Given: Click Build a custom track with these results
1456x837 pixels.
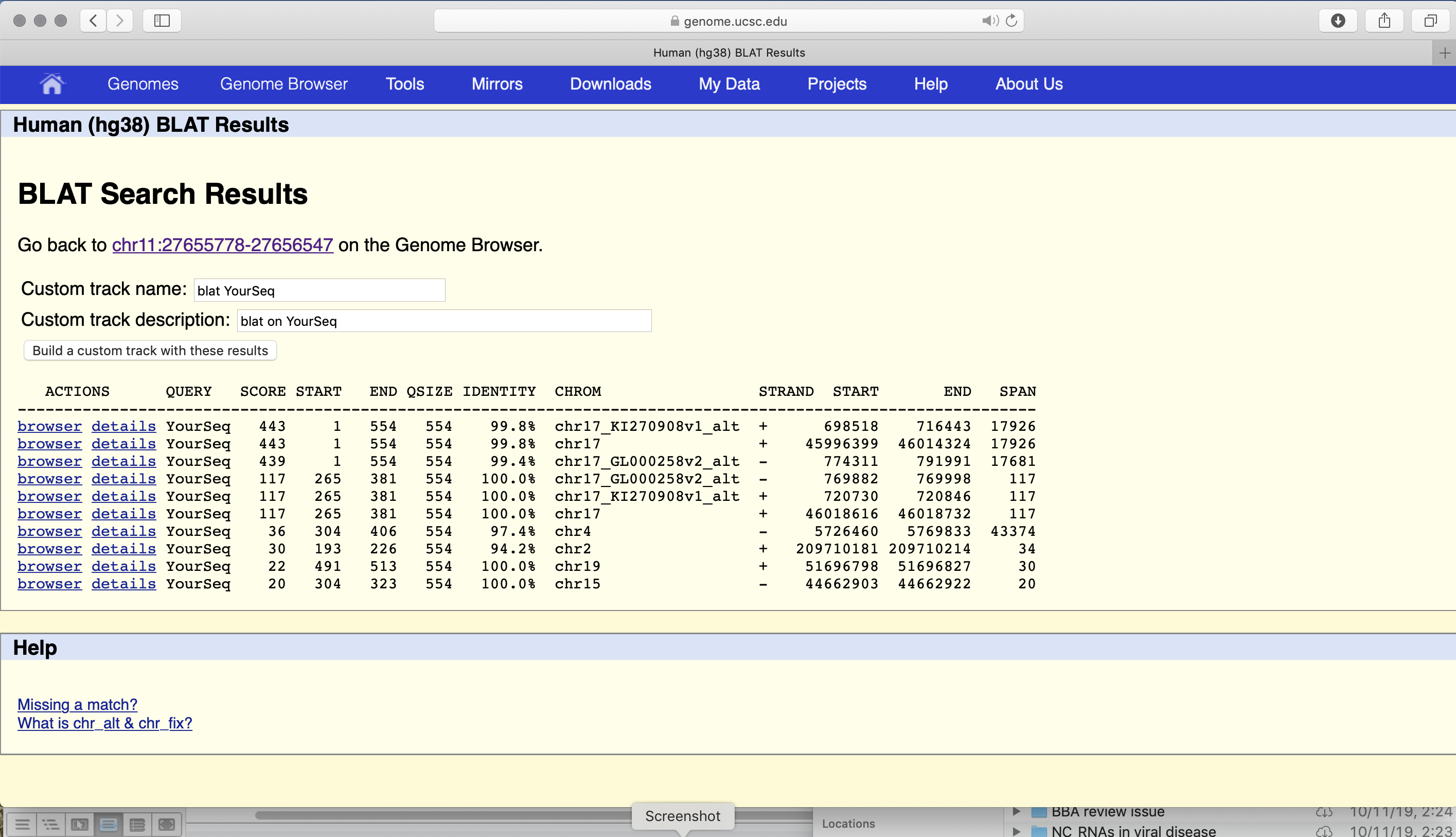Looking at the screenshot, I should coord(150,351).
